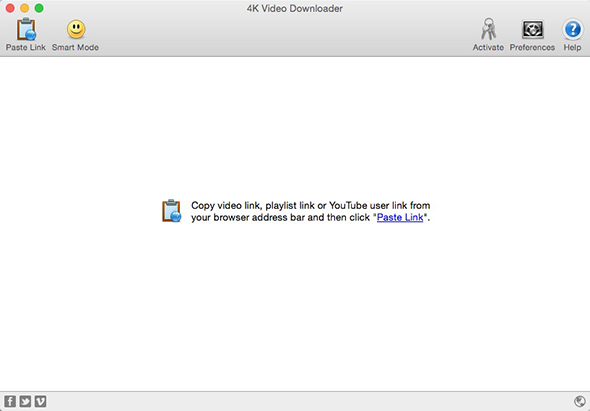The width and height of the screenshot is (590, 411).
Task: Open Activate using the keys icon
Action: [x=488, y=29]
